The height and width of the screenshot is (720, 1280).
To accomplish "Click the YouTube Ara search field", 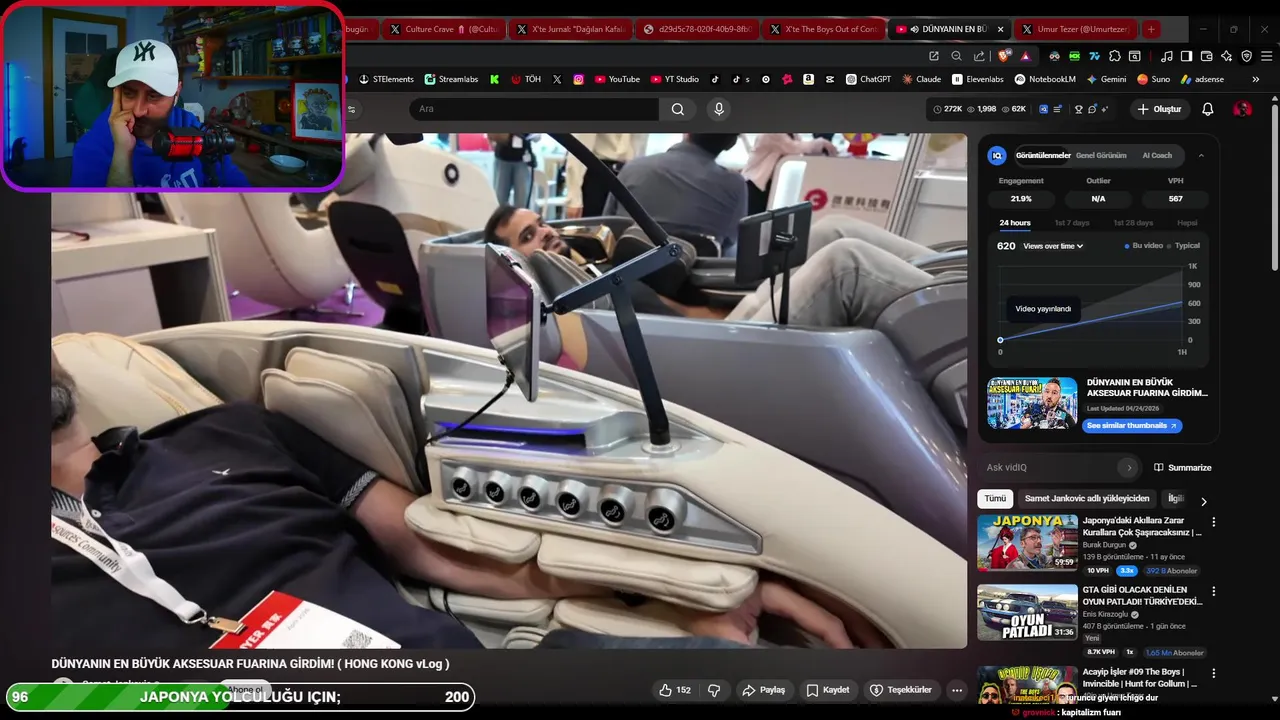I will coord(534,109).
